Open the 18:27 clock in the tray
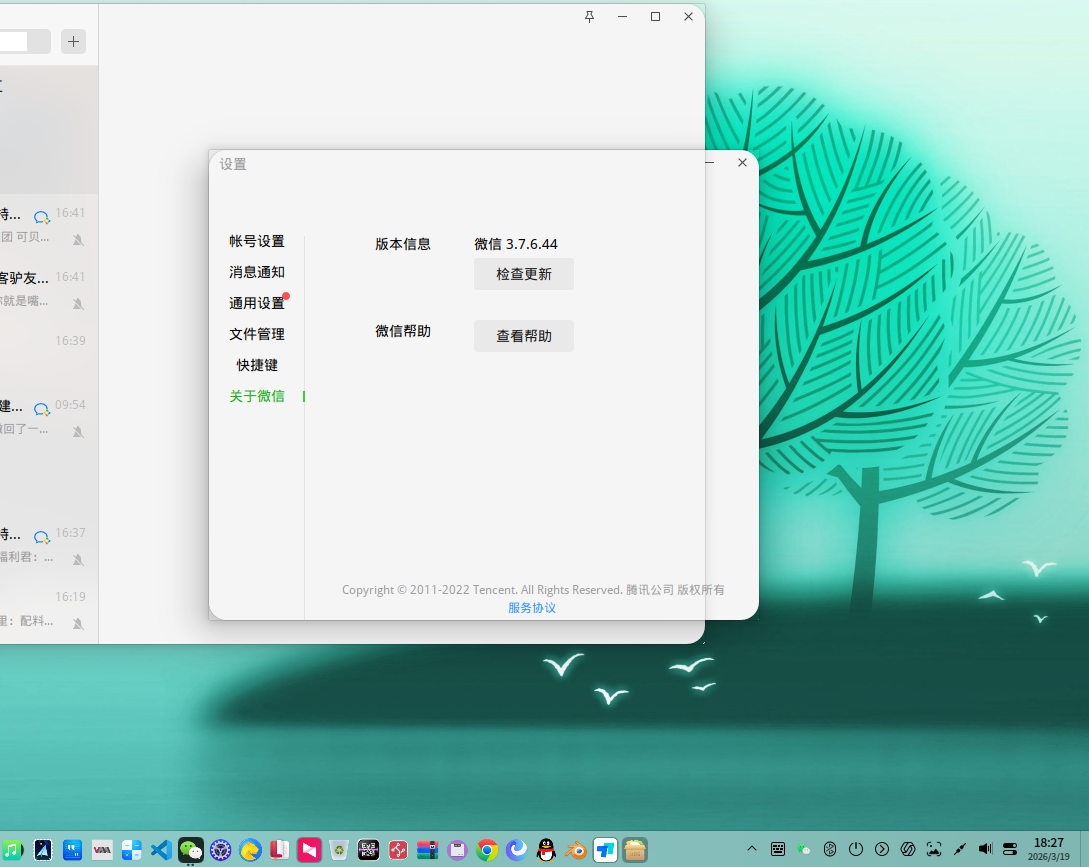The width and height of the screenshot is (1089, 867). pyautogui.click(x=1049, y=849)
